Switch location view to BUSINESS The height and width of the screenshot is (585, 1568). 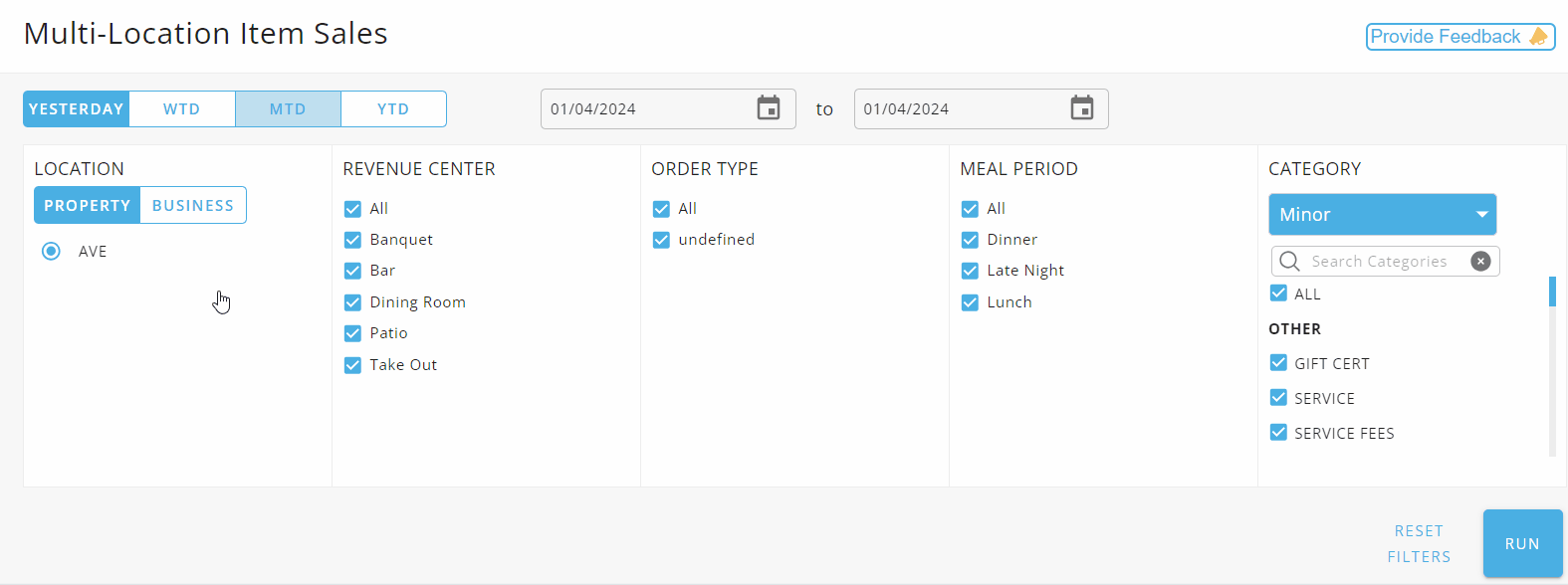[193, 205]
